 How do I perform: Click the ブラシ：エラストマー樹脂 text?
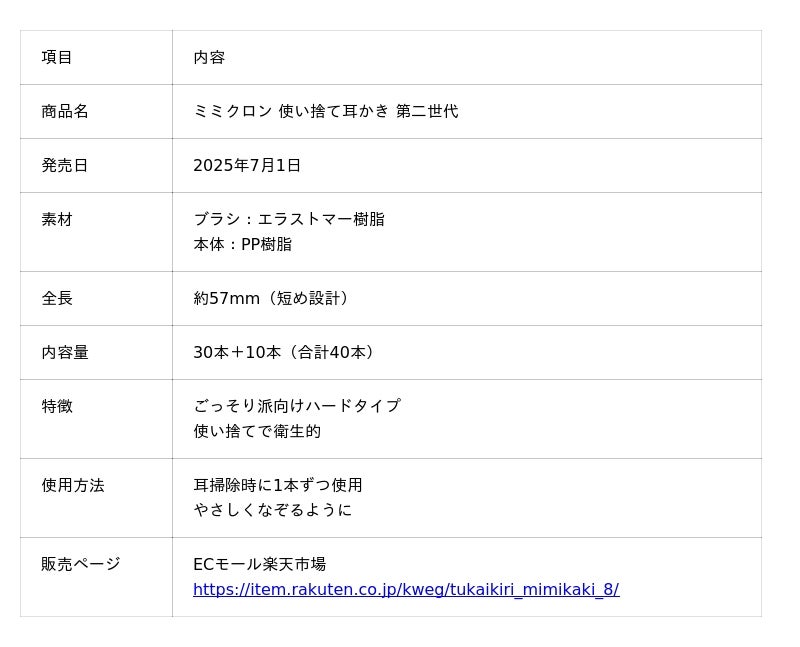pos(289,219)
